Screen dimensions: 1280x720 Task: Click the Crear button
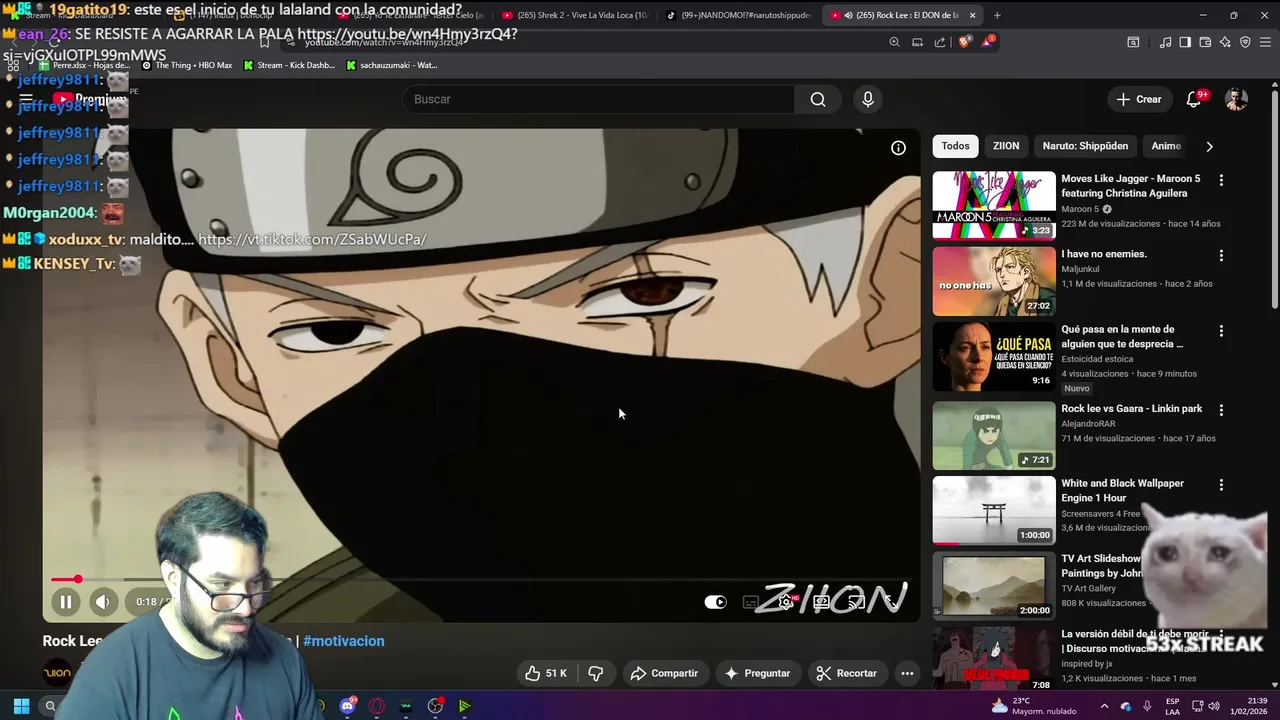click(1139, 99)
